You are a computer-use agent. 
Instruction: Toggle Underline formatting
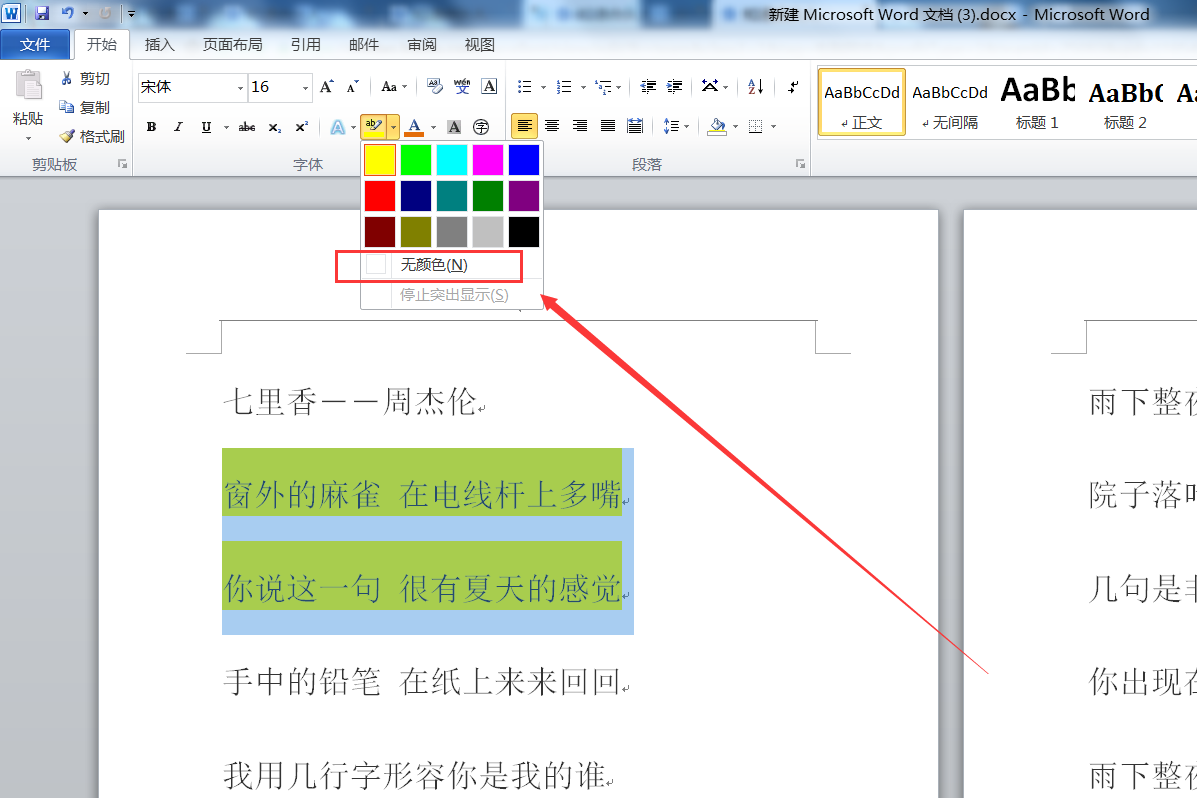[206, 127]
